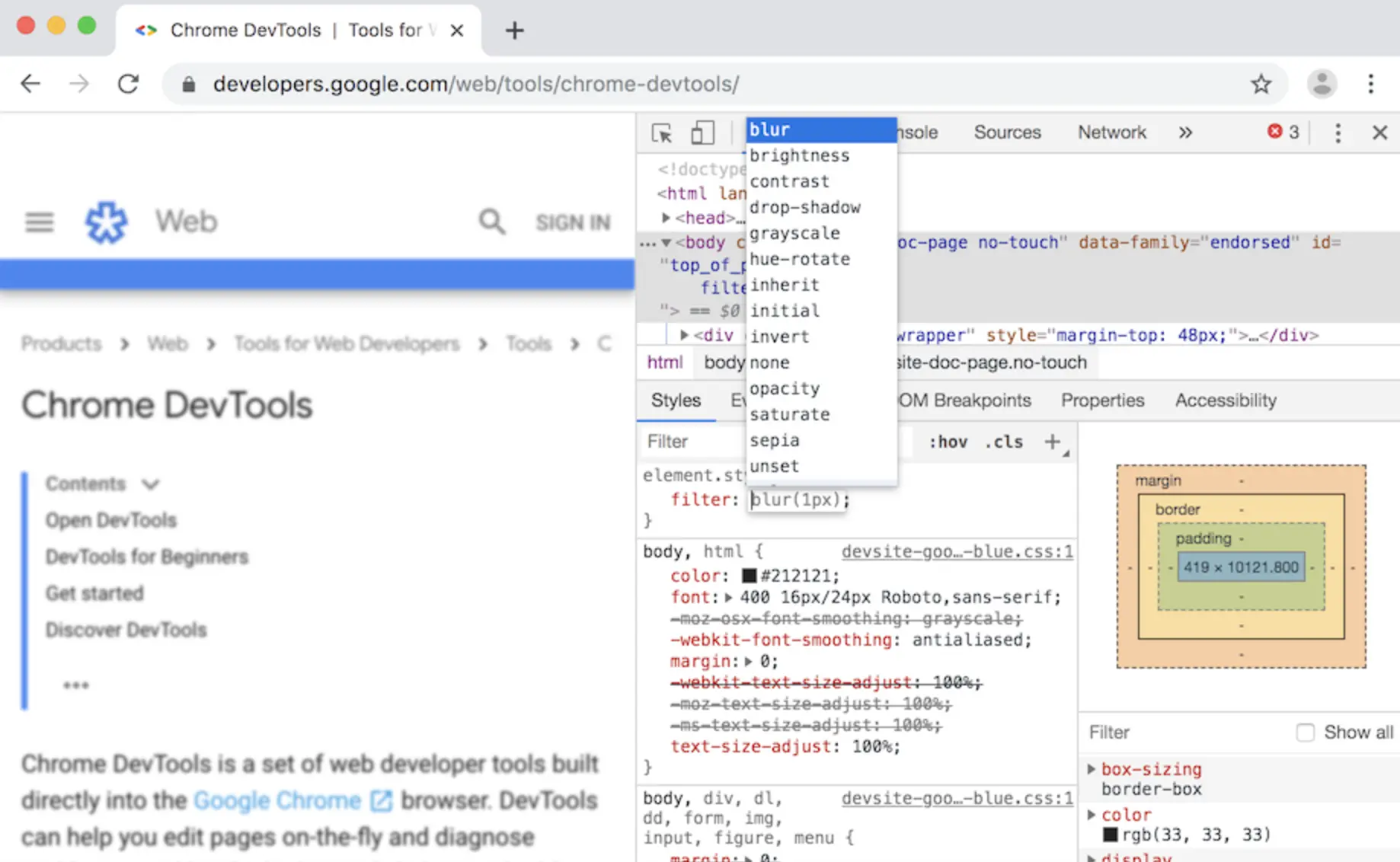1400x862 pixels.
Task: Open a new browser tab
Action: pyautogui.click(x=515, y=30)
